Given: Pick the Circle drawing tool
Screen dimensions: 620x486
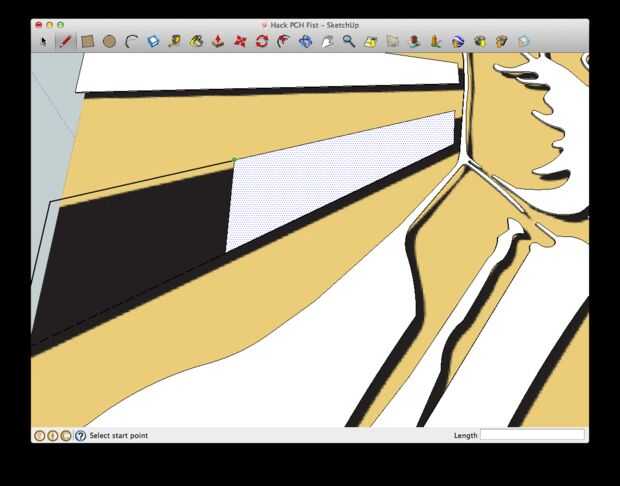Looking at the screenshot, I should click(x=109, y=41).
